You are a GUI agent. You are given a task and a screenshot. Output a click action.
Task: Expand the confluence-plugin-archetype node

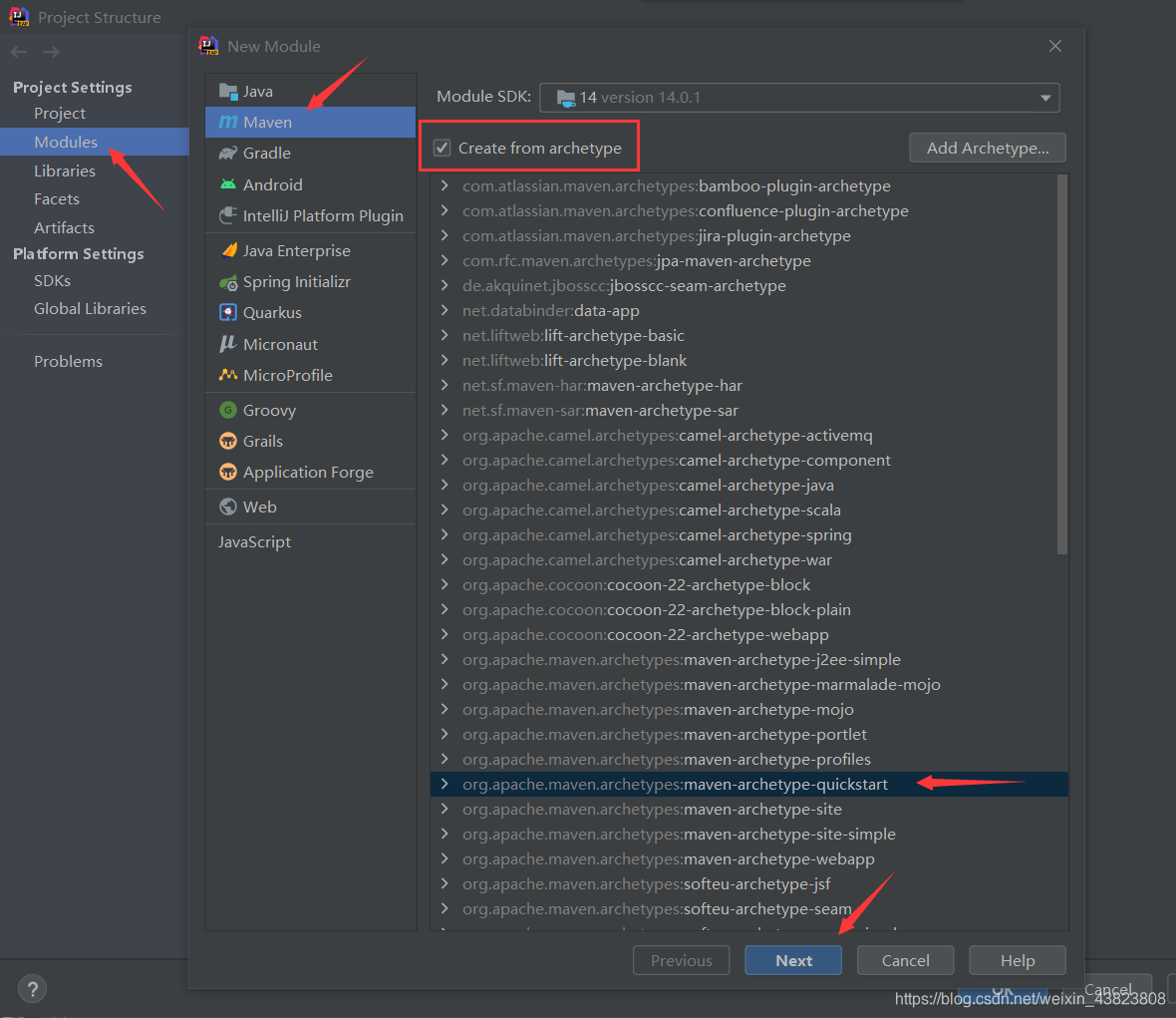pos(444,210)
